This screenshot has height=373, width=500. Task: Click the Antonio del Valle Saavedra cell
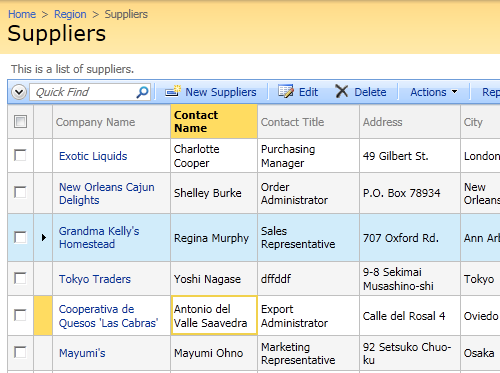click(214, 315)
